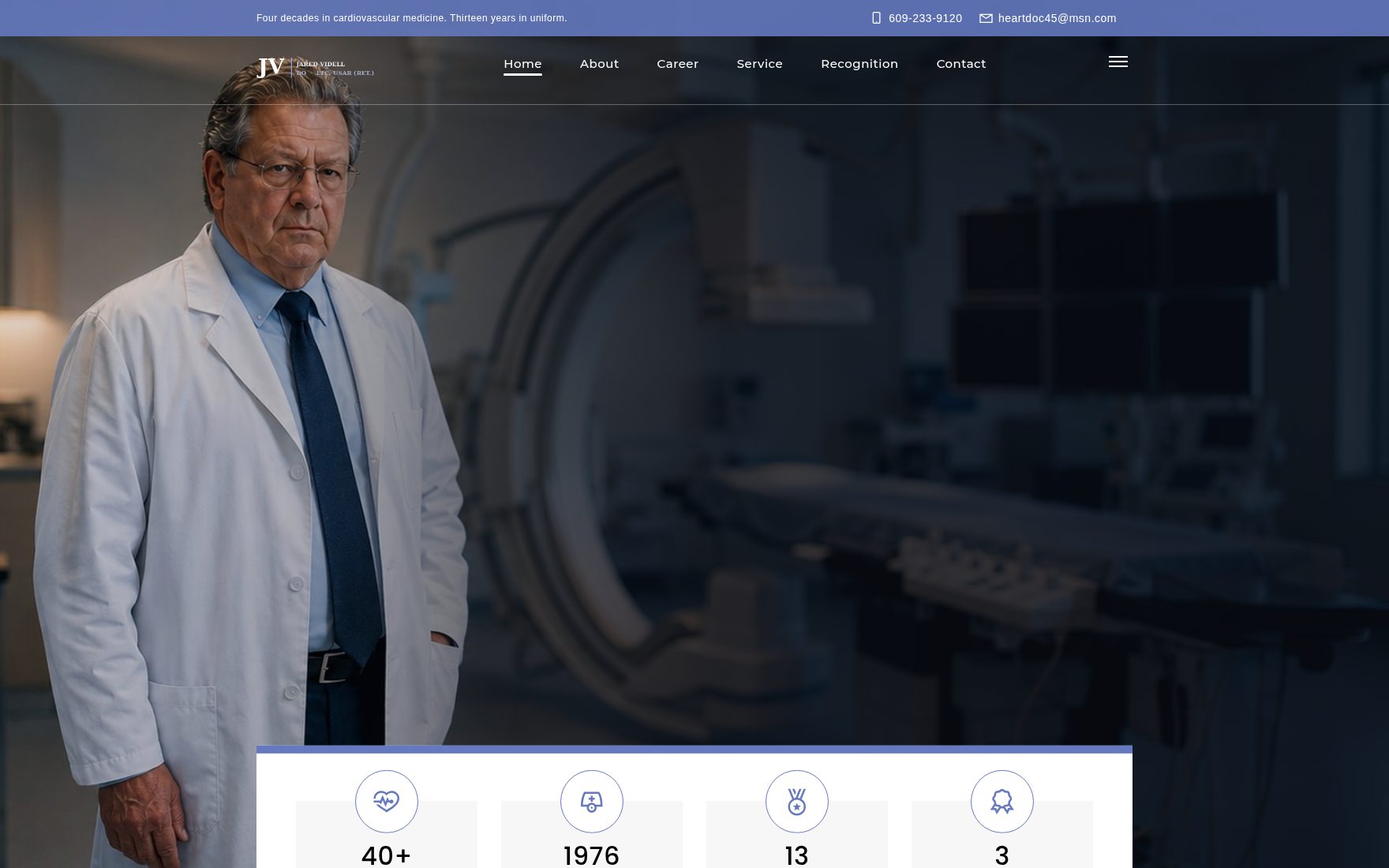
Task: Open the Service nav item
Action: (759, 64)
